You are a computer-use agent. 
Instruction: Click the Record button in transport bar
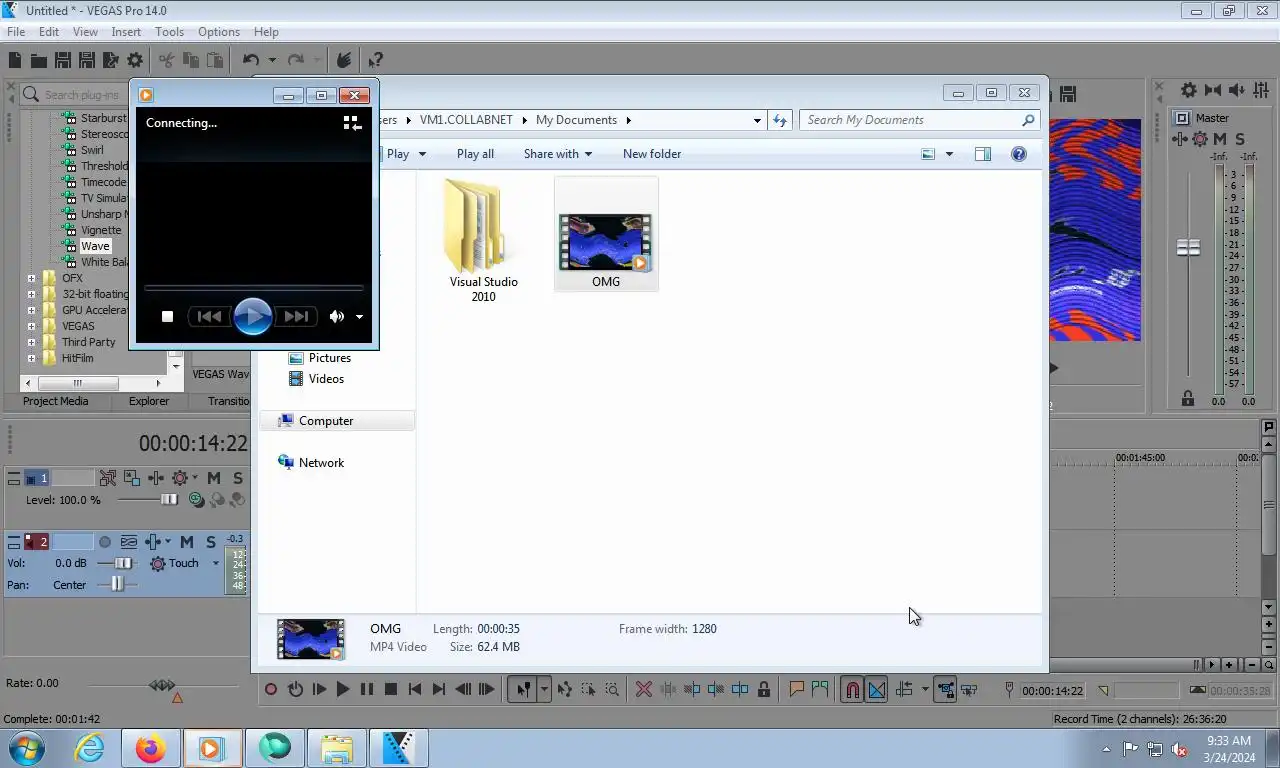pyautogui.click(x=271, y=689)
